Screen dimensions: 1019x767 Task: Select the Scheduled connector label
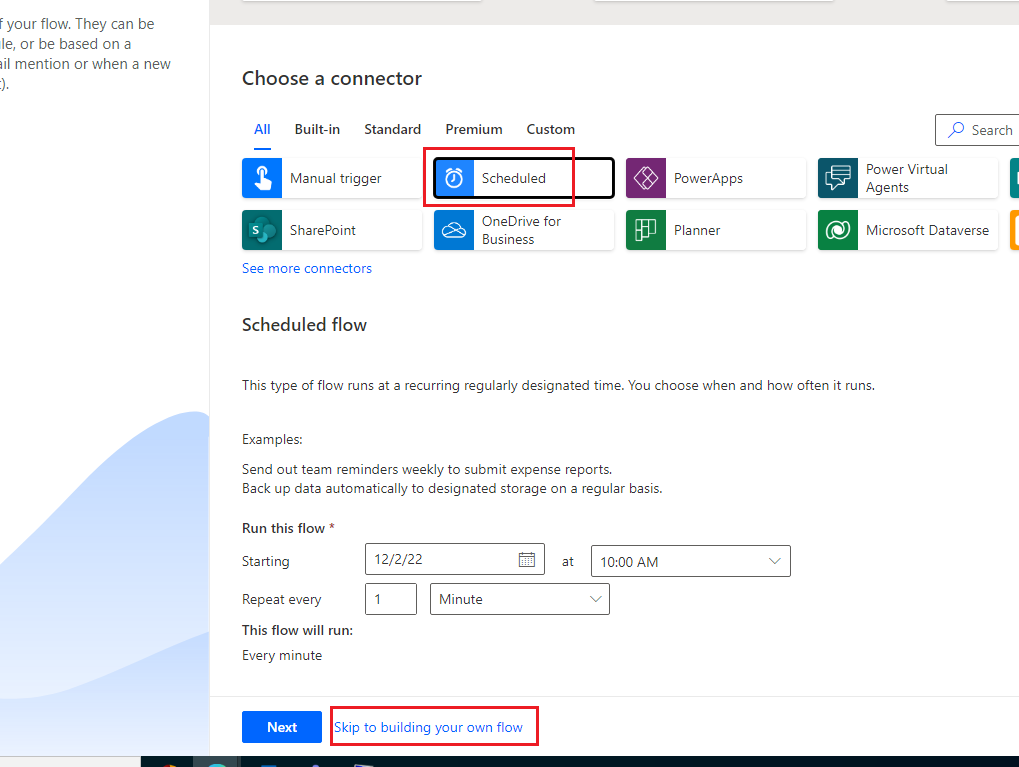click(513, 178)
